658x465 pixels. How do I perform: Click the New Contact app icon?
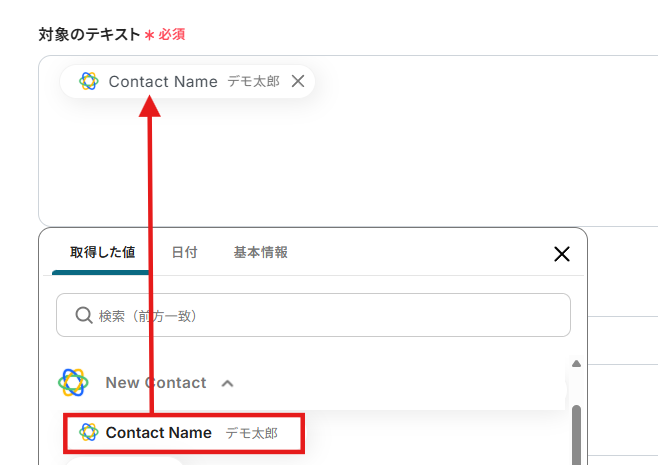[73, 382]
